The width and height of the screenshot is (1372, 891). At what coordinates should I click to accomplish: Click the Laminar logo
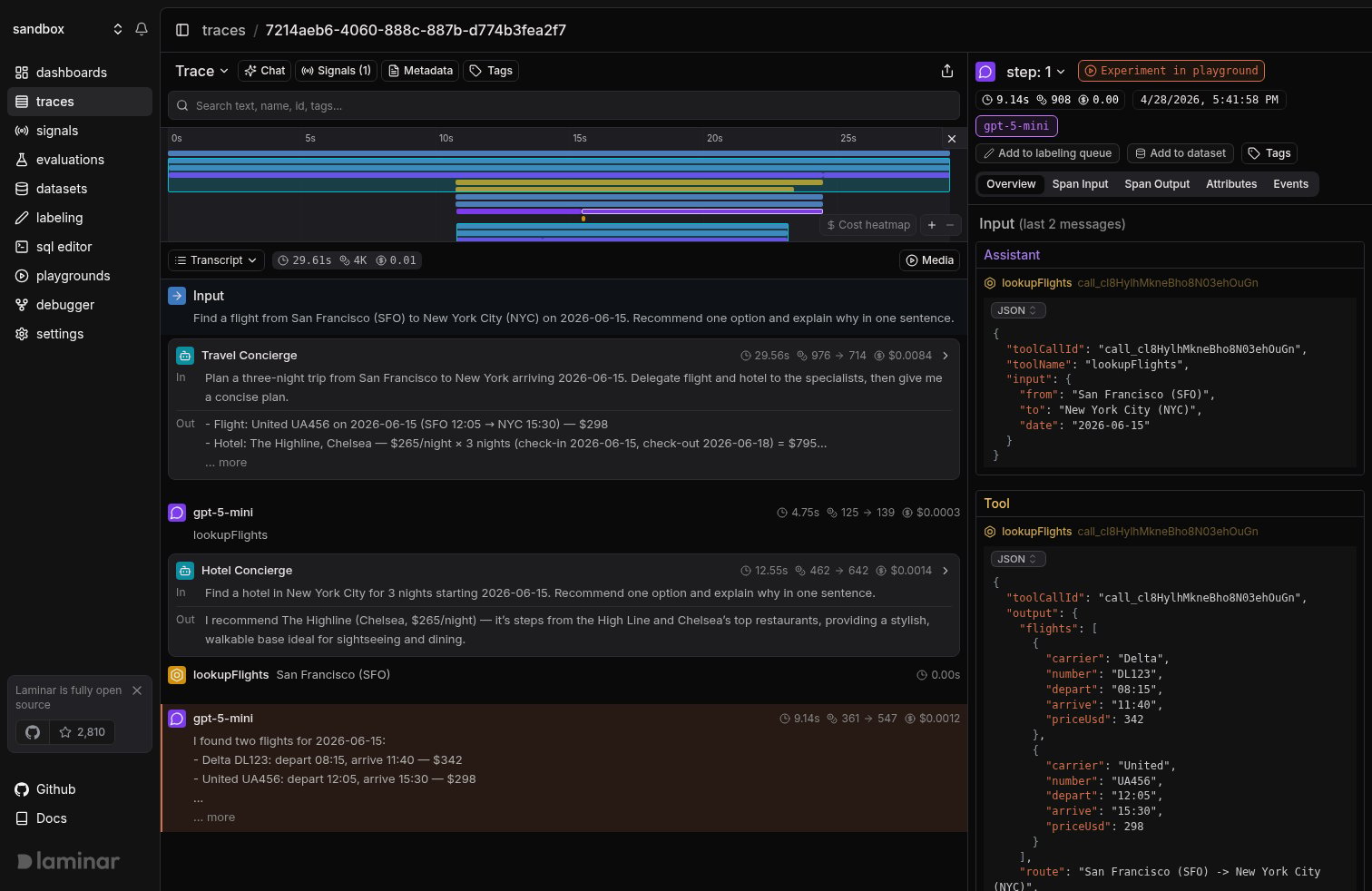click(x=68, y=861)
